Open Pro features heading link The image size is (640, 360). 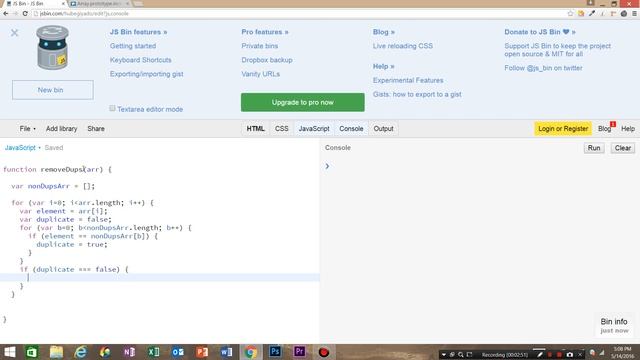pyautogui.click(x=265, y=32)
